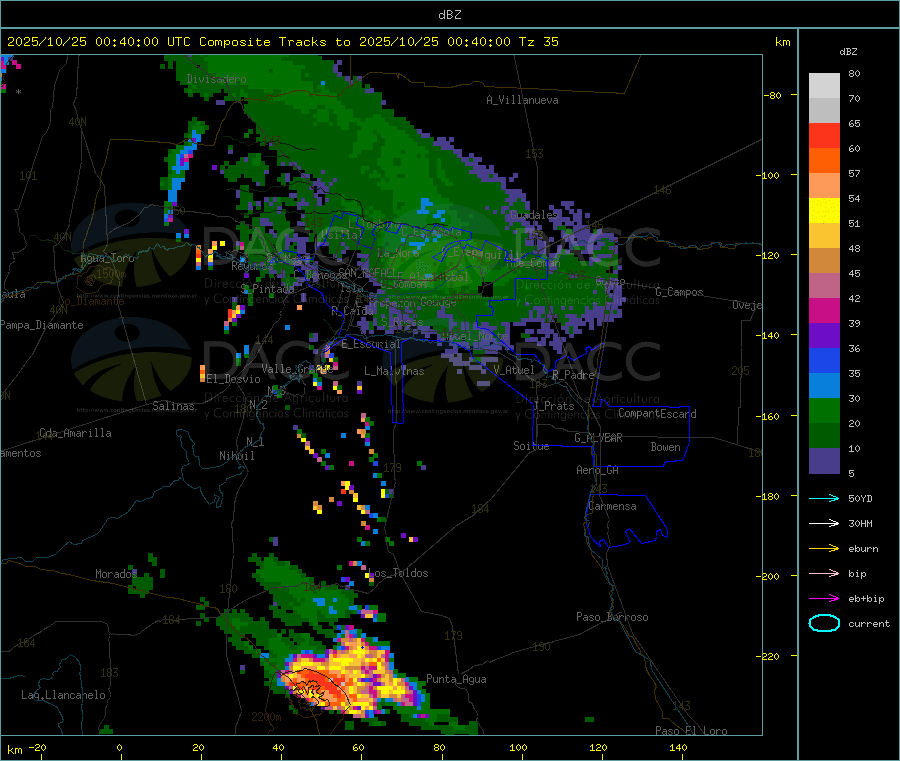Click the light blue 30-35 dBZ block
The width and height of the screenshot is (900, 761).
[x=824, y=386]
